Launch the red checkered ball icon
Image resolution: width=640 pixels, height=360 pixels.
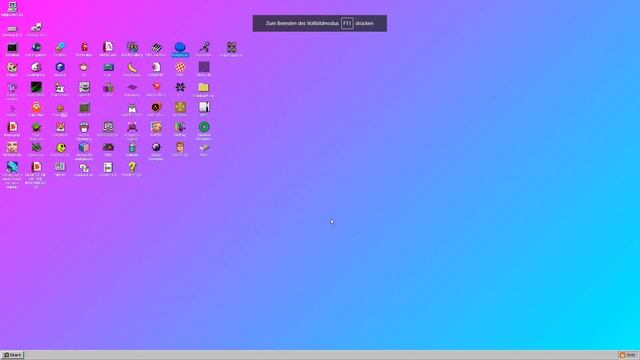pos(180,67)
